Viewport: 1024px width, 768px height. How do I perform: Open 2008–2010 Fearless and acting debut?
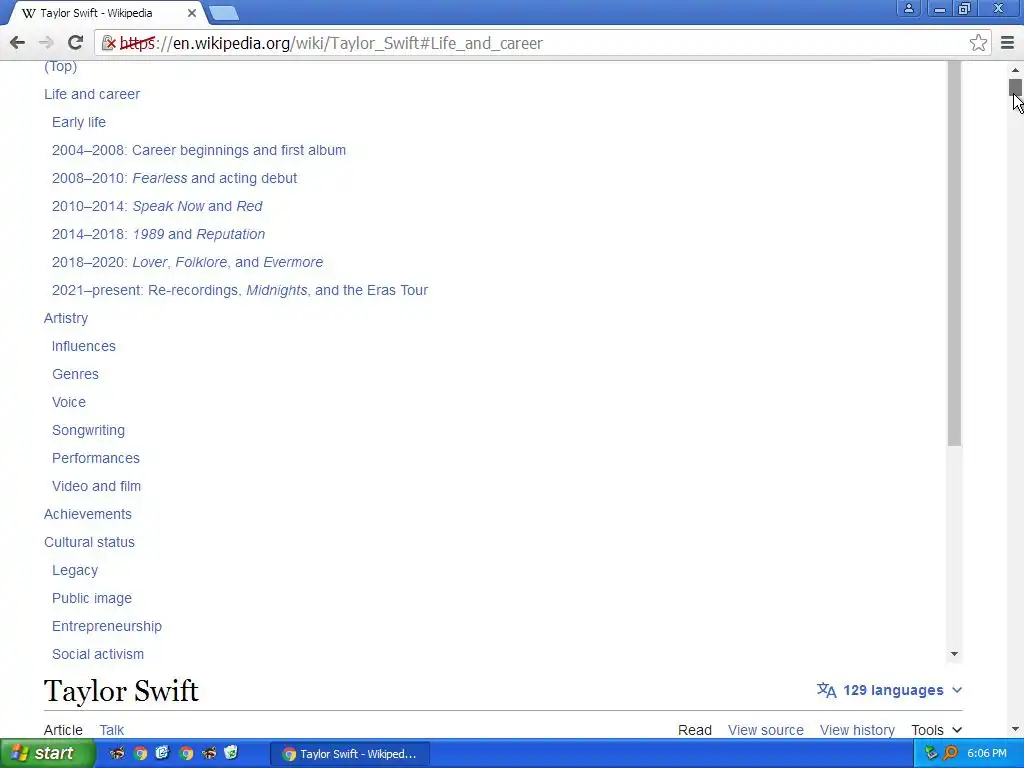(174, 178)
